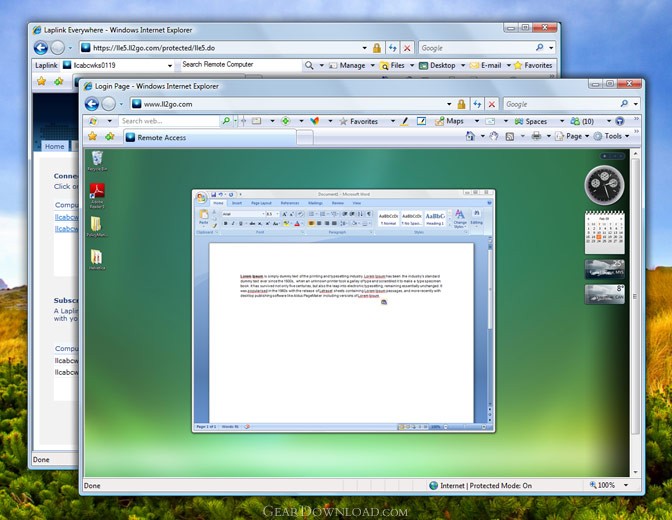This screenshot has width=672, height=520.
Task: Switch to Insert tab in Word ribbon
Action: click(x=237, y=203)
